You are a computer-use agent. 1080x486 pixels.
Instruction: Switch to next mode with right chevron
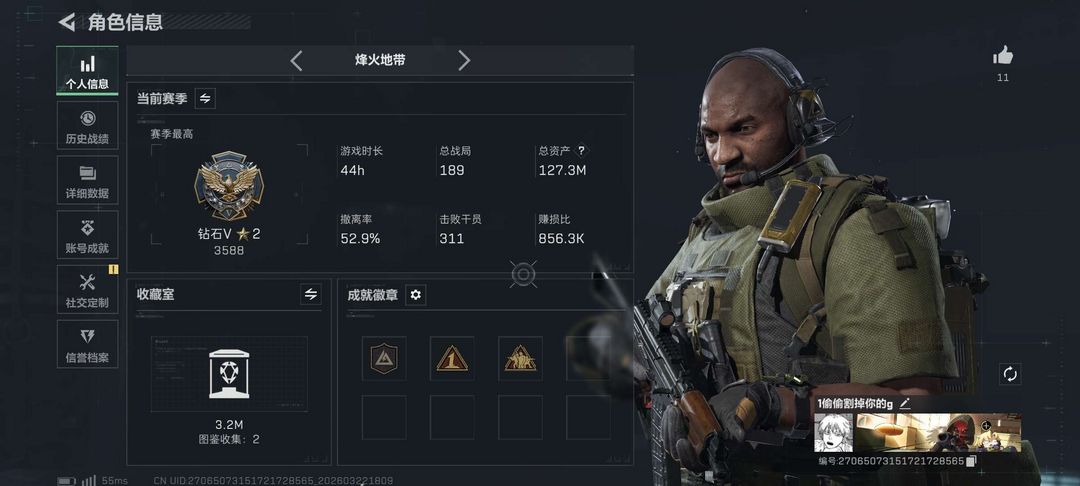[x=464, y=61]
